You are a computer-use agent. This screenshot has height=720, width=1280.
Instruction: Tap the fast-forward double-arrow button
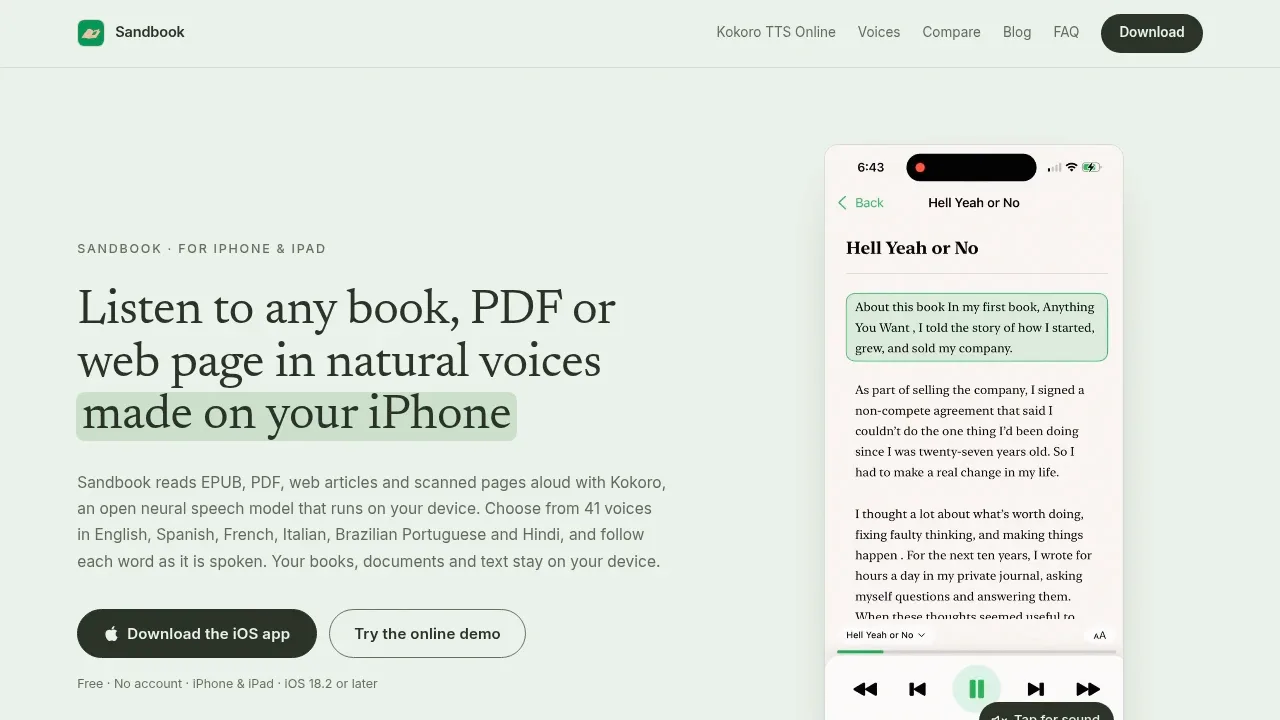[x=1088, y=689]
